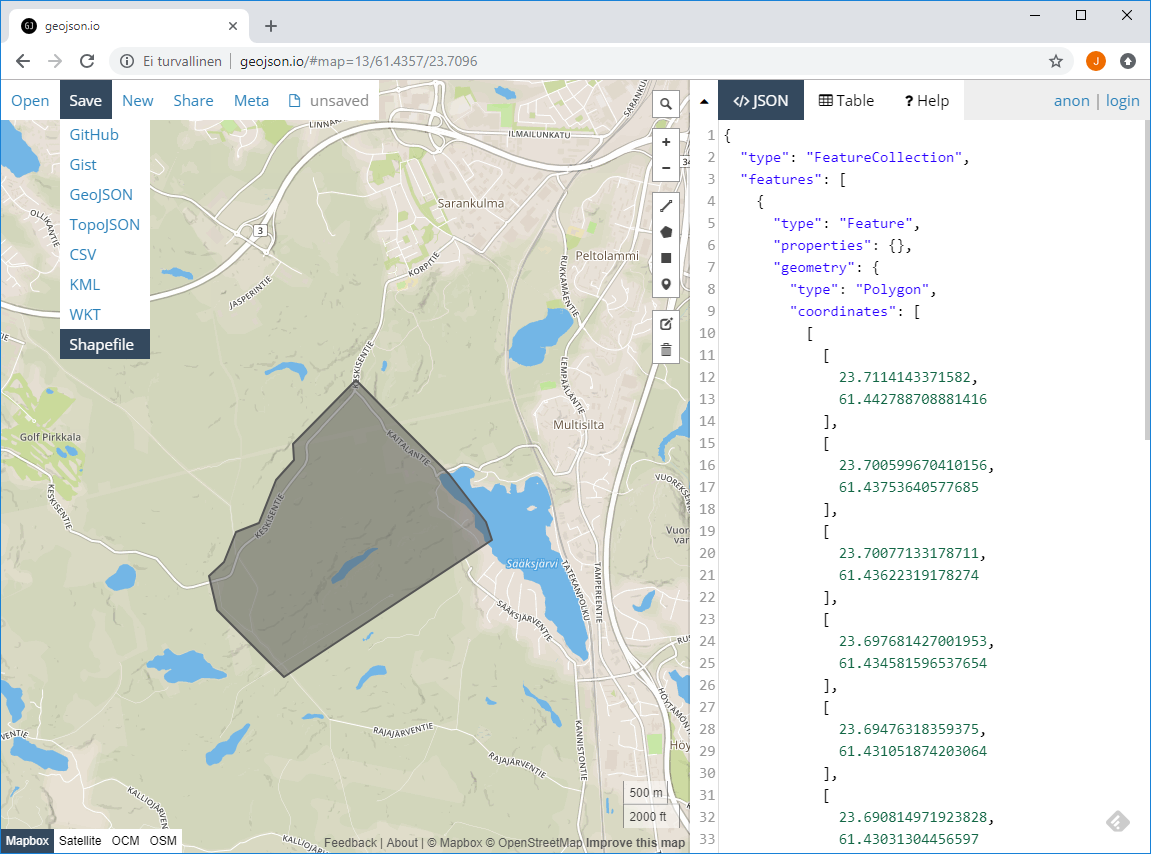Reload the geojson.io page
Screen dimensions: 1151x854
point(87,61)
